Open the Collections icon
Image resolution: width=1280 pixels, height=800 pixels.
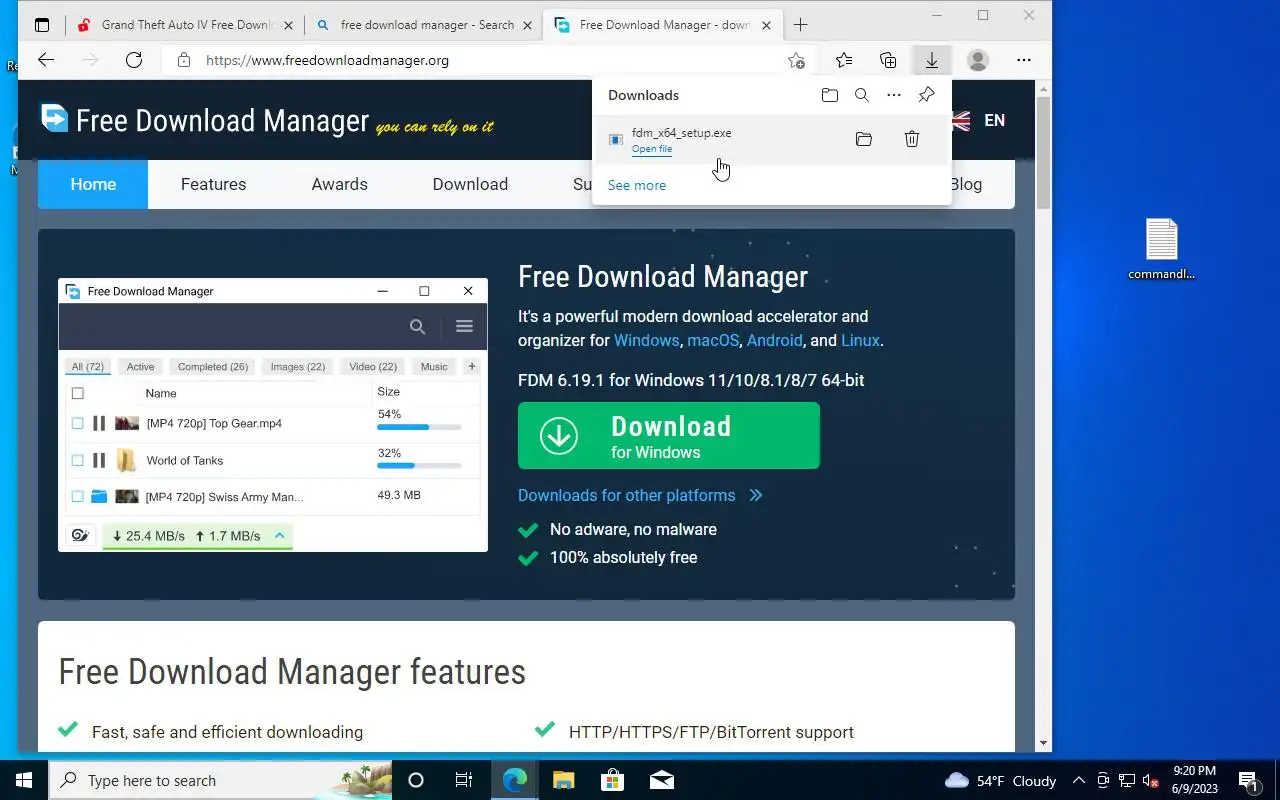888,60
